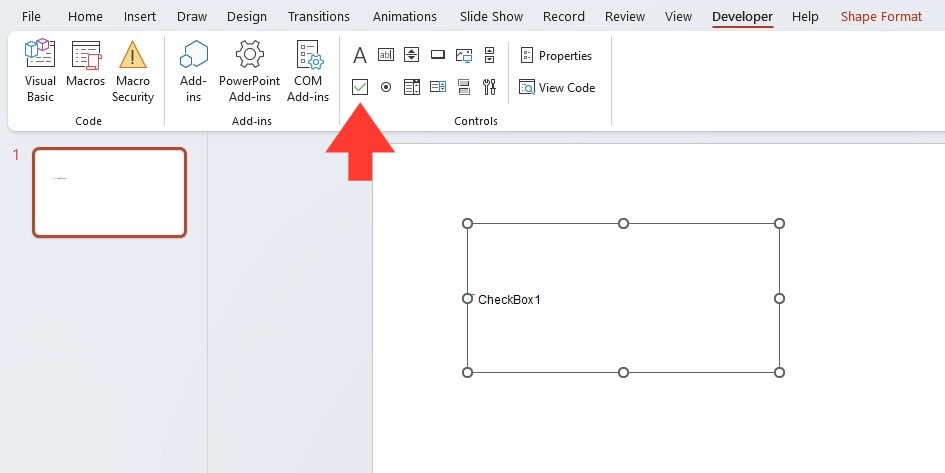This screenshot has height=473, width=945.
Task: Click top-left handle of CheckBox1 selection frame
Action: pos(467,224)
